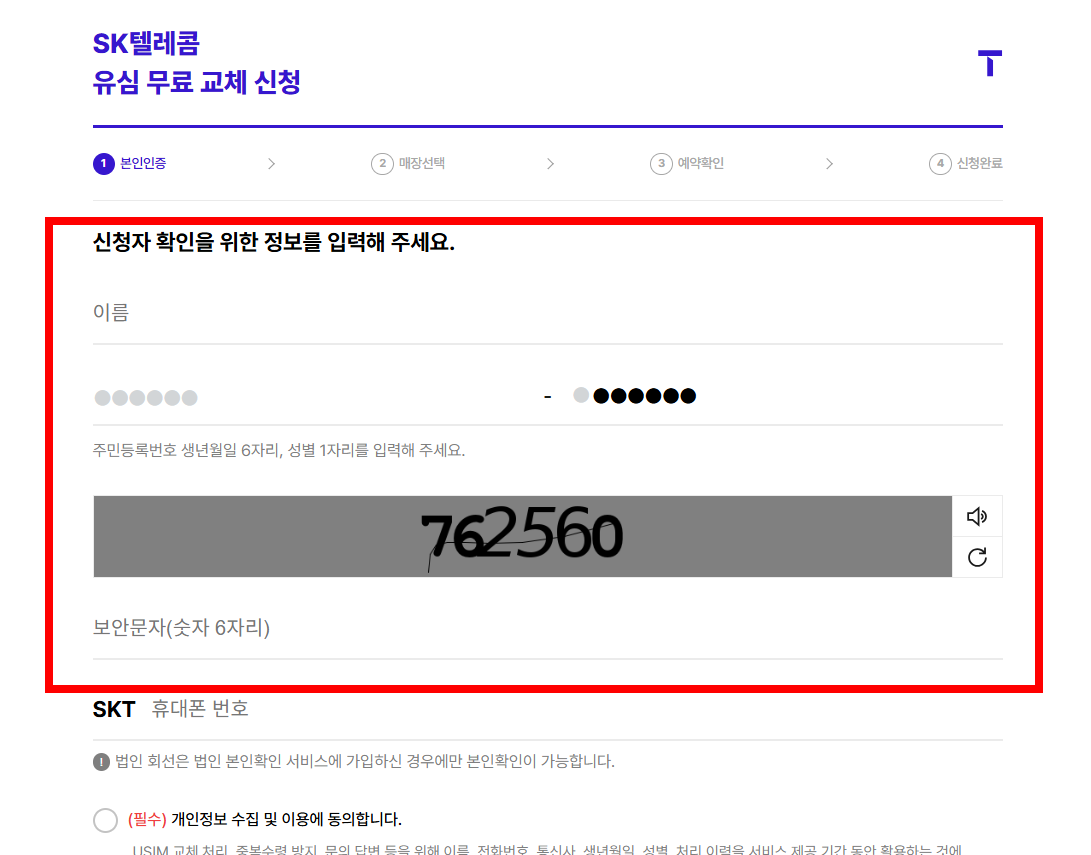Agree to 개인정보 수집 및 이용 radio button
The image size is (1091, 855).
click(106, 820)
